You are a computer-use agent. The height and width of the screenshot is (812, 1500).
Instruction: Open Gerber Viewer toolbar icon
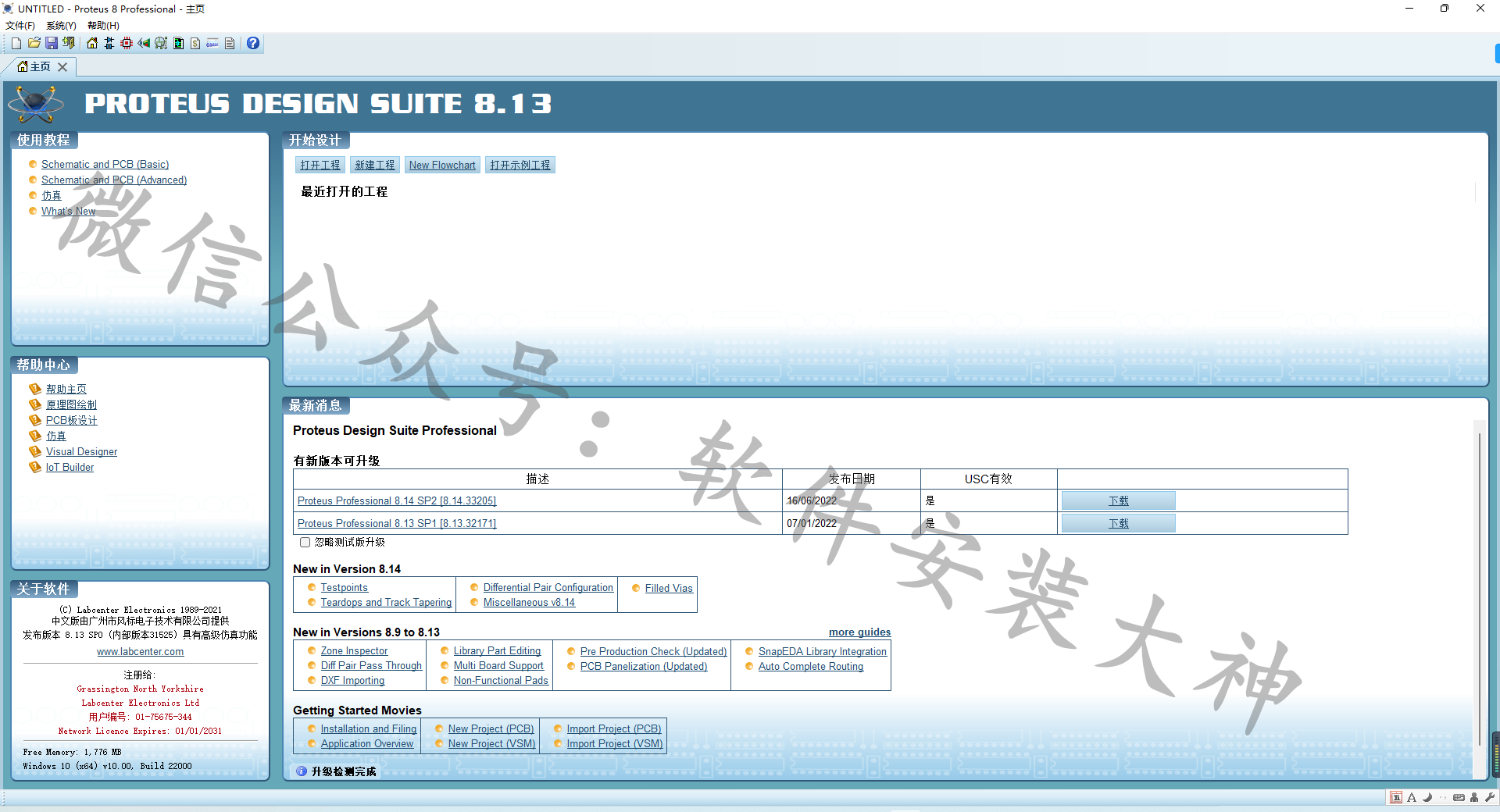click(161, 44)
